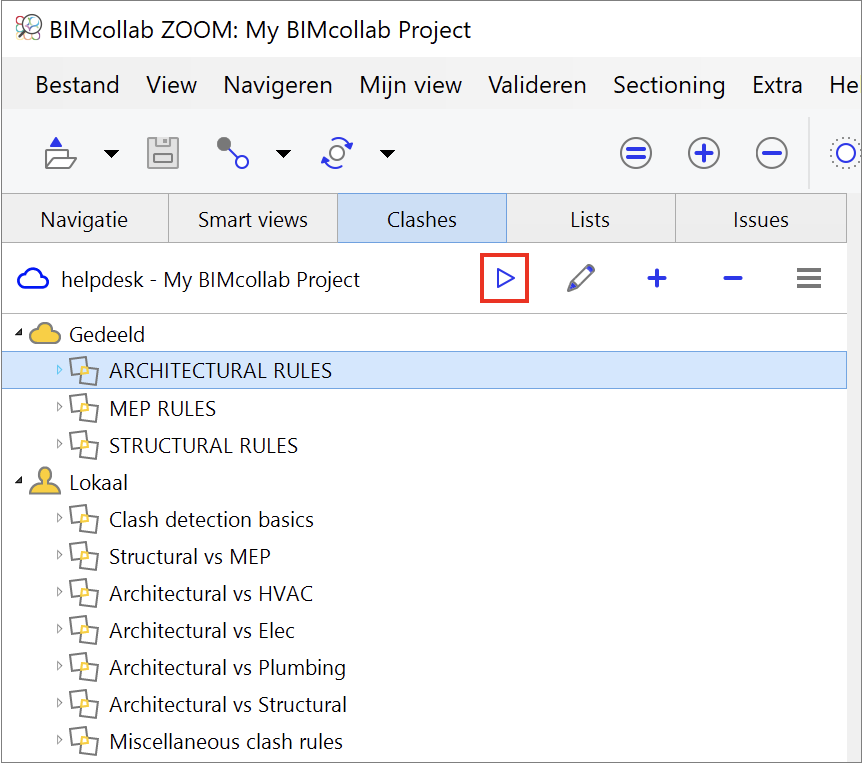Expand Miscellaneous clash rules node
Screen dimensions: 862x764
(59, 739)
